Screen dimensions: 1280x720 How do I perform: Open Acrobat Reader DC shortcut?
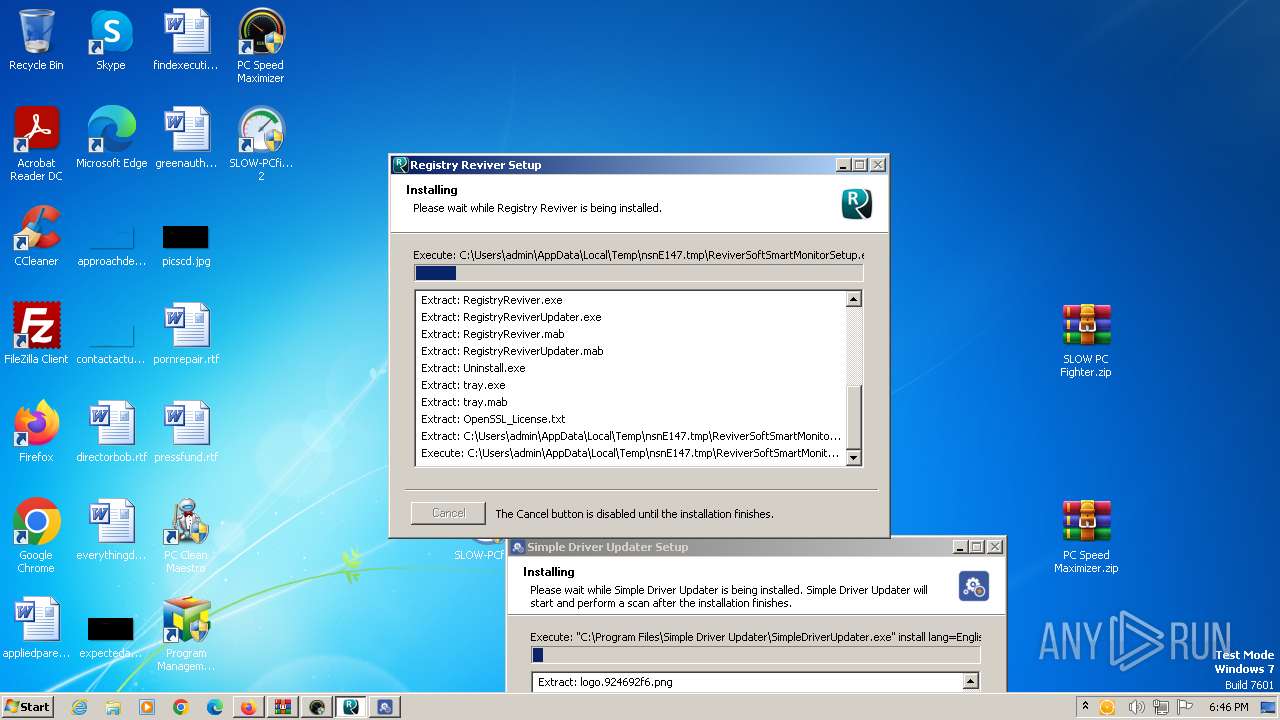click(x=36, y=144)
